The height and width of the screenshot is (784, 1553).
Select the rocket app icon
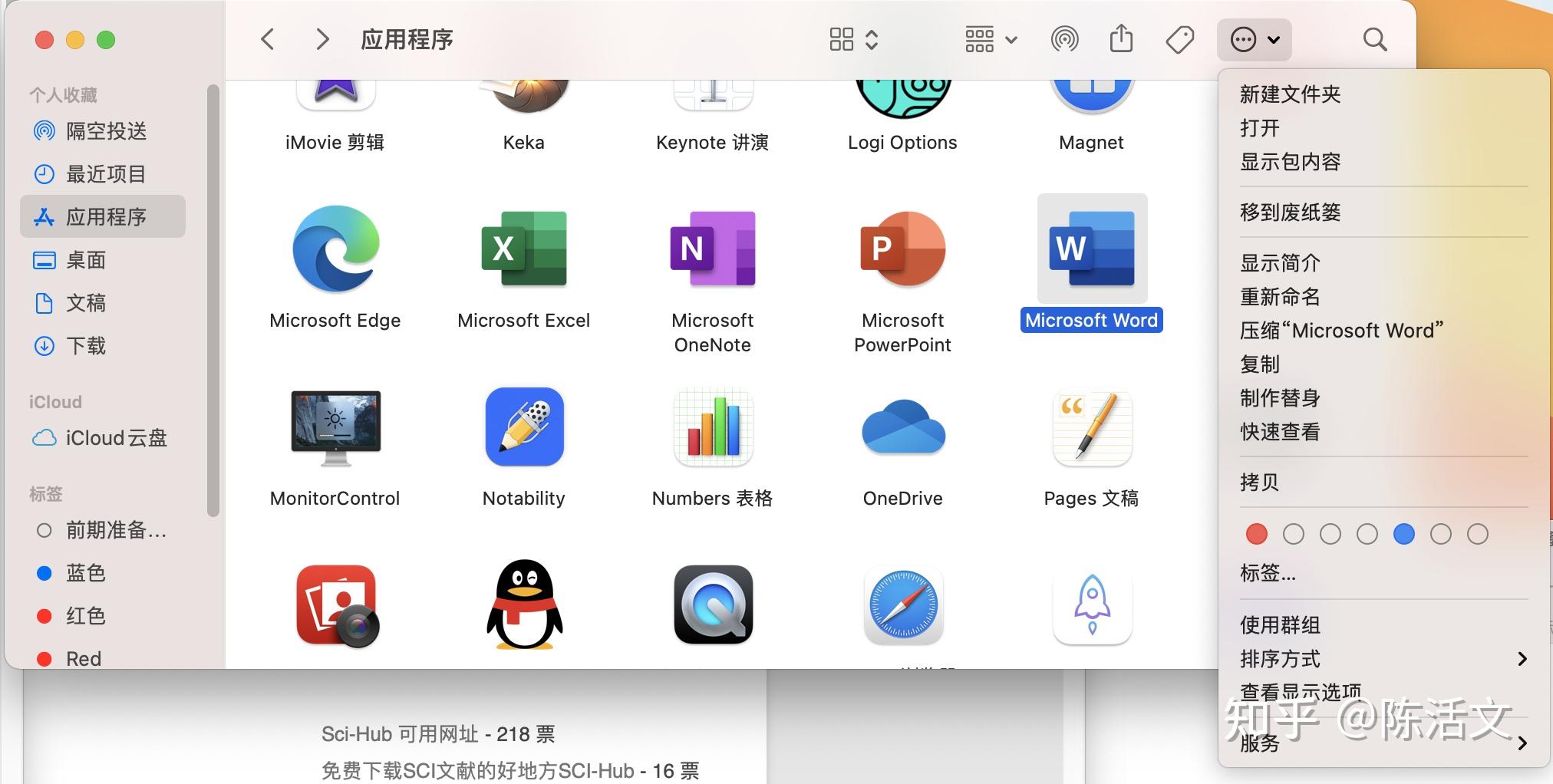pos(1092,604)
